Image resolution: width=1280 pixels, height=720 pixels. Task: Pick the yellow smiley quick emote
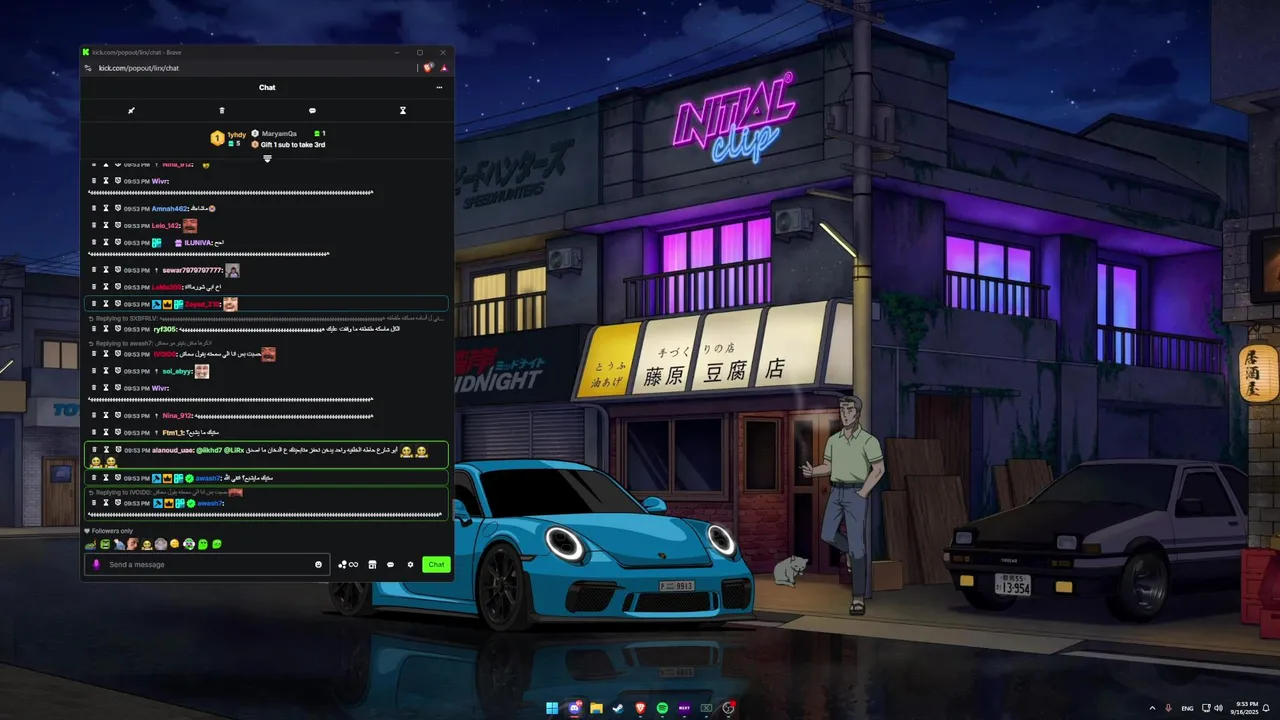coord(175,544)
